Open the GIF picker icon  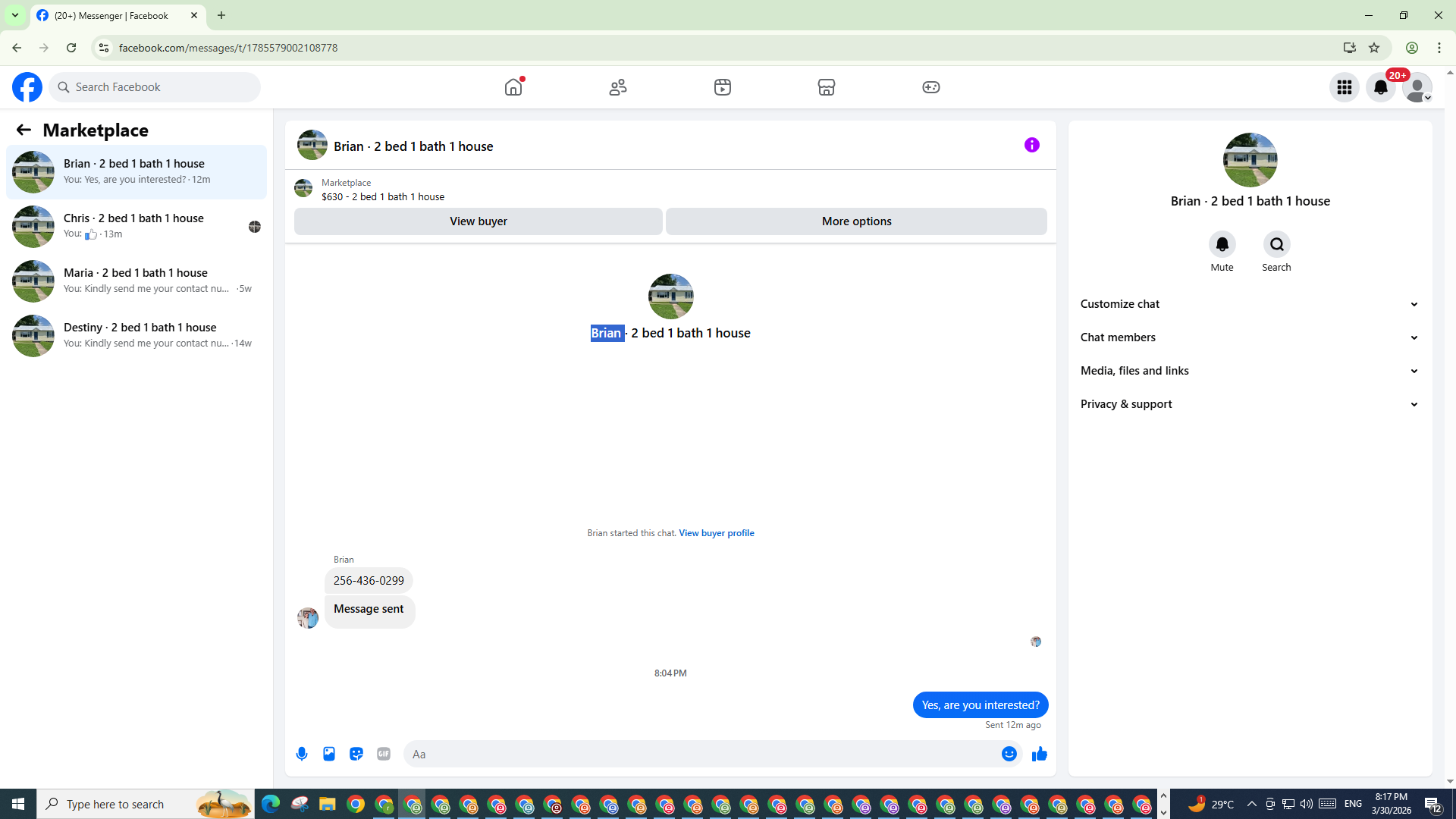click(384, 754)
